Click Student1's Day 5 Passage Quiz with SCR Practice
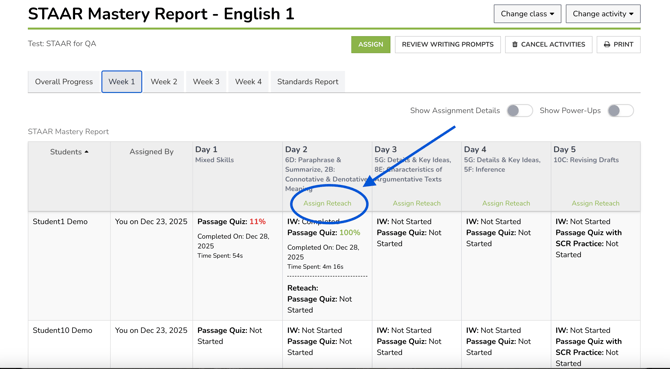 point(588,243)
